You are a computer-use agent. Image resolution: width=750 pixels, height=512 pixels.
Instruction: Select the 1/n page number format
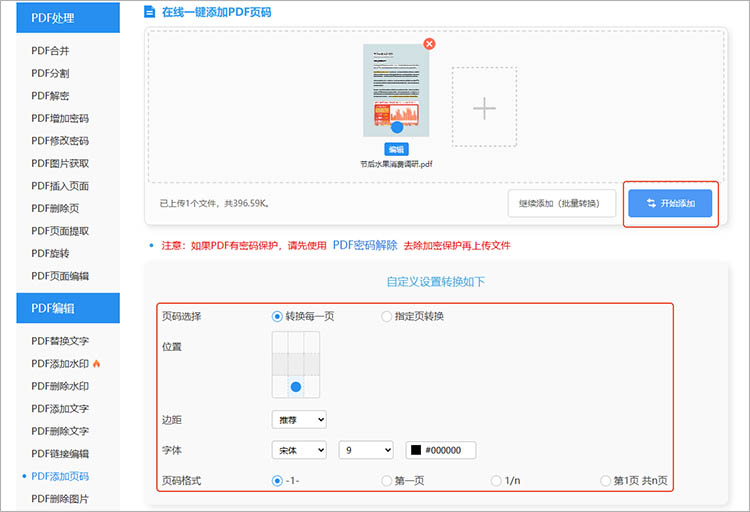[x=496, y=480]
